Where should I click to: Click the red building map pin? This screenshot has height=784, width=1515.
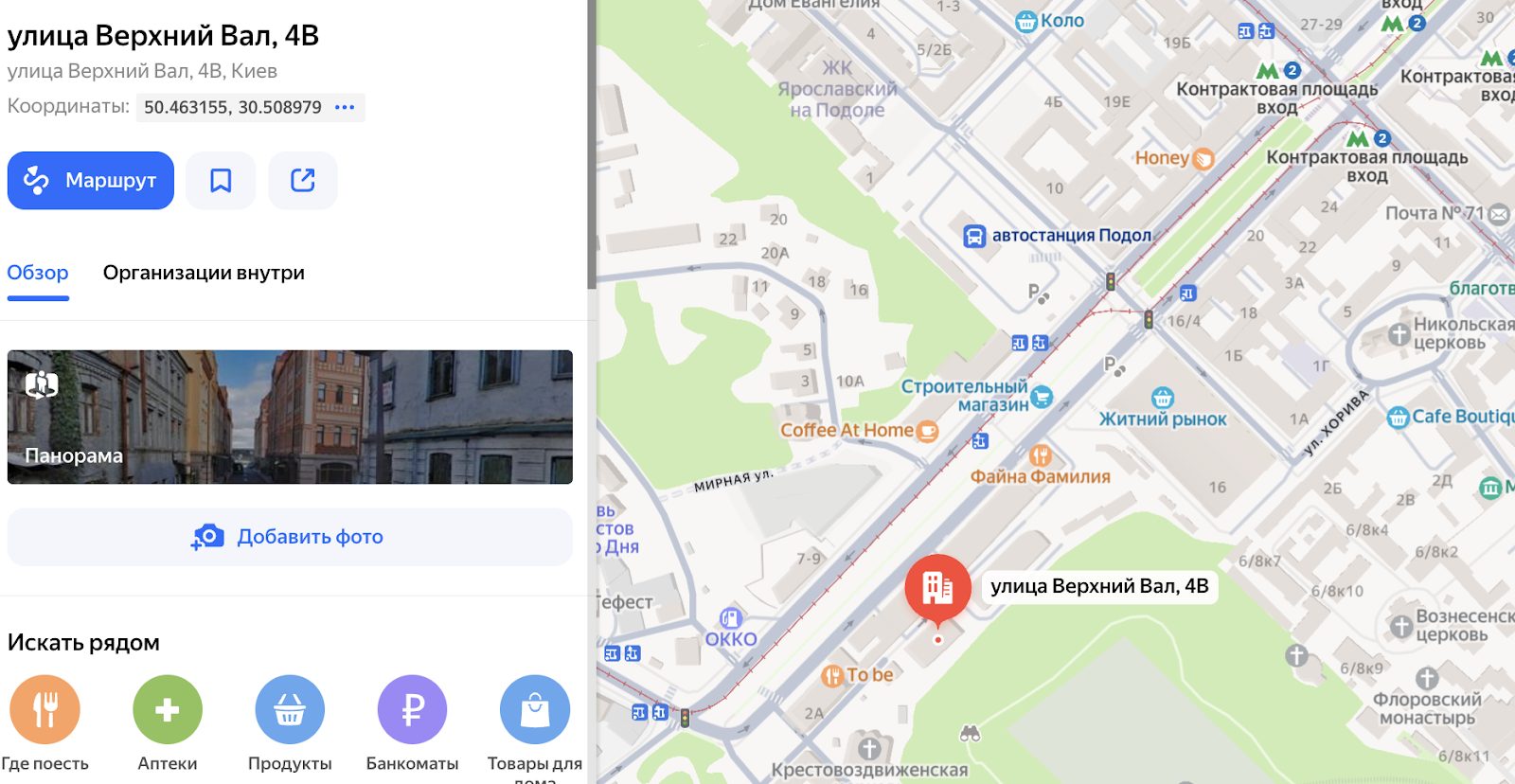coord(937,588)
